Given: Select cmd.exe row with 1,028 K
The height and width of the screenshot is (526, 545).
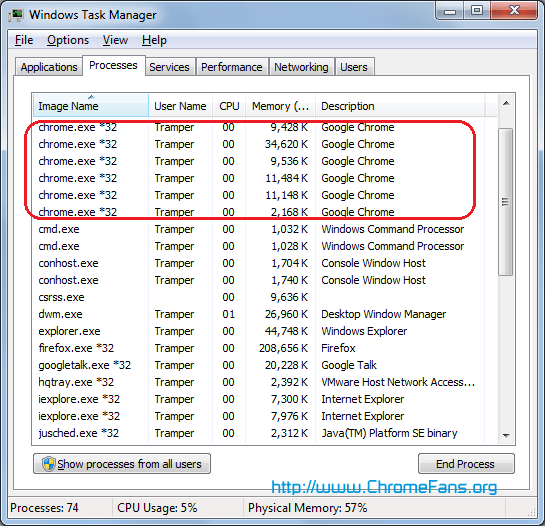Looking at the screenshot, I should 258,246.
